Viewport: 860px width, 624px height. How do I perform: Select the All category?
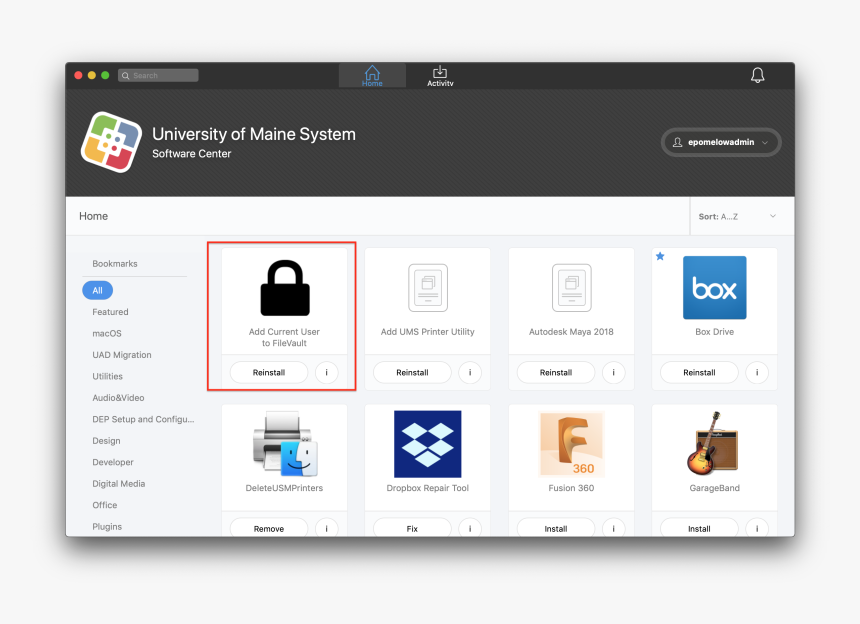pyautogui.click(x=97, y=290)
